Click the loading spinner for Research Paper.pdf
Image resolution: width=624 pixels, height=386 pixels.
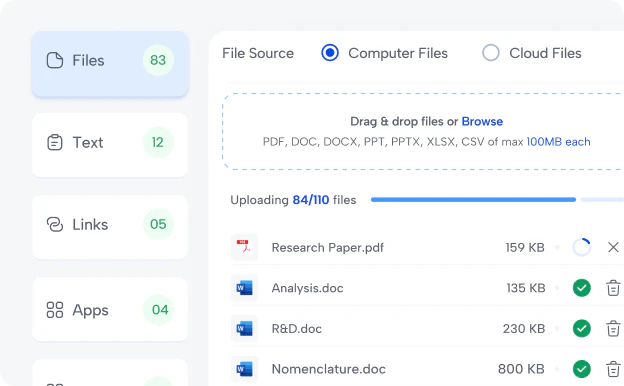tap(581, 247)
